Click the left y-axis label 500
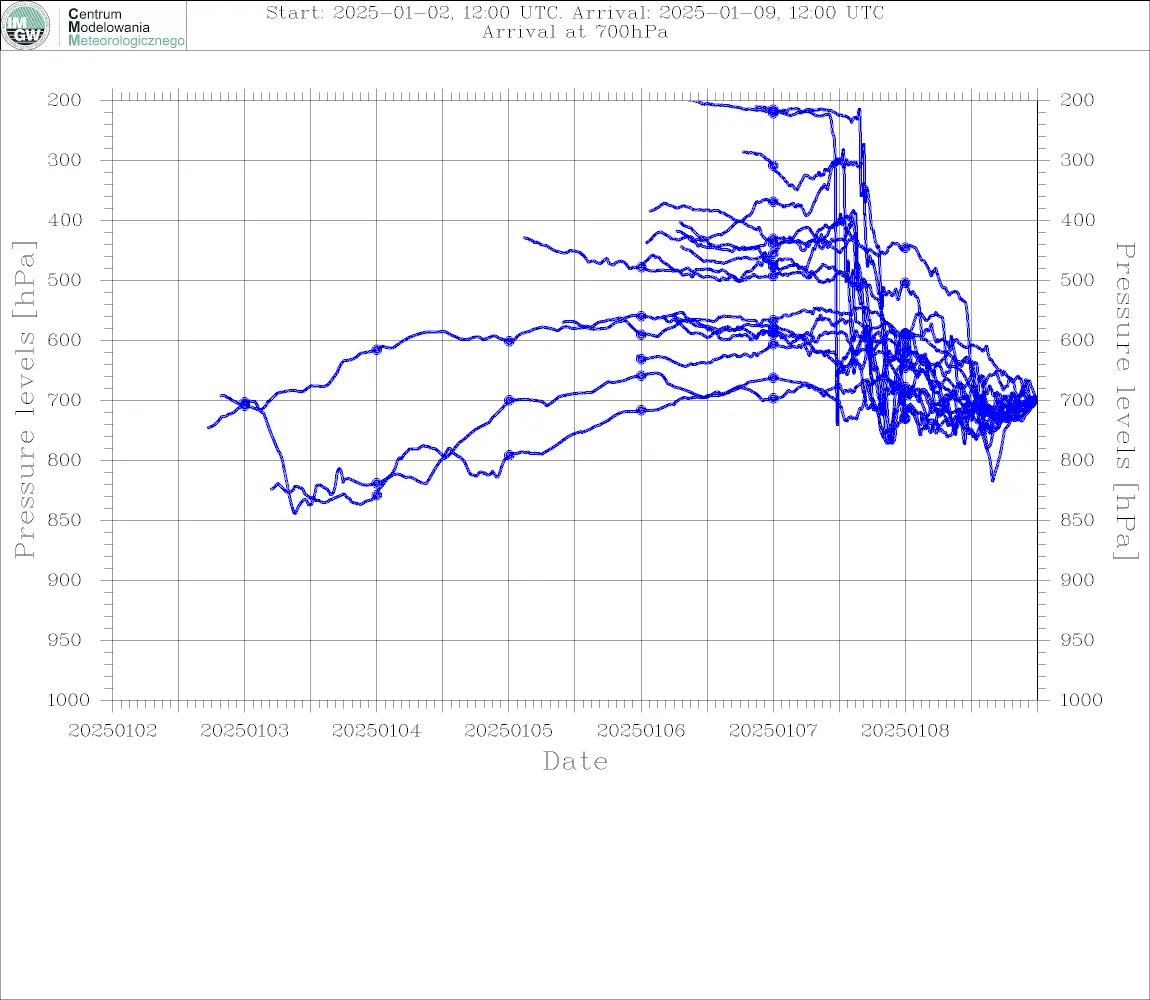 tap(65, 280)
